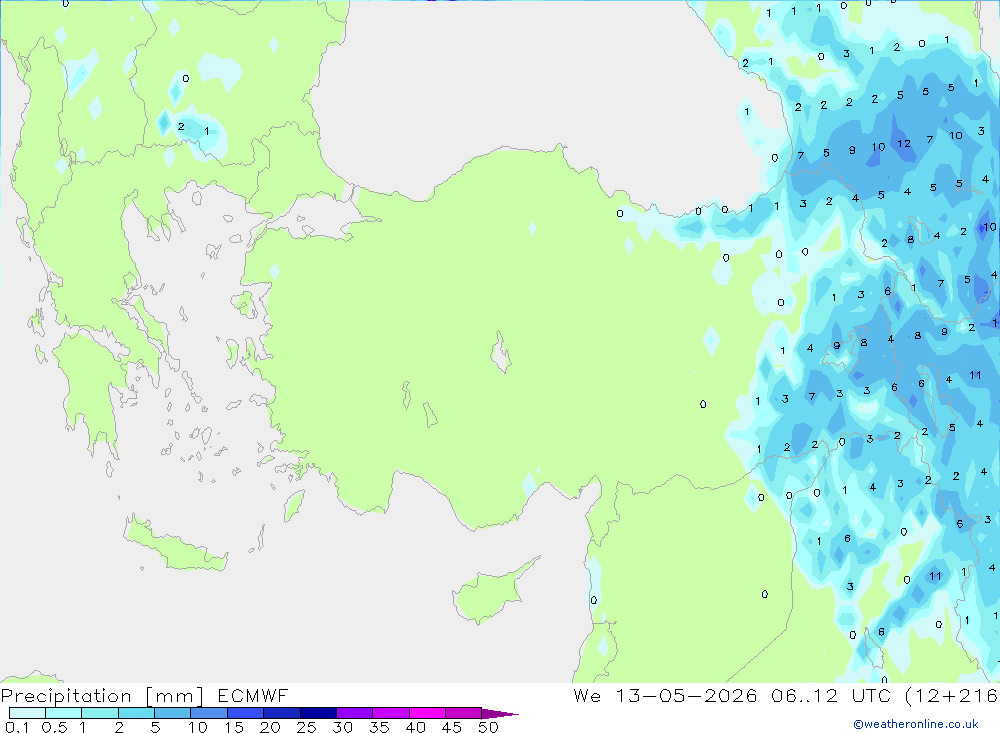The image size is (1000, 733).
Task: Pick the 15–20 mm legend swatch
Action: [x=246, y=713]
